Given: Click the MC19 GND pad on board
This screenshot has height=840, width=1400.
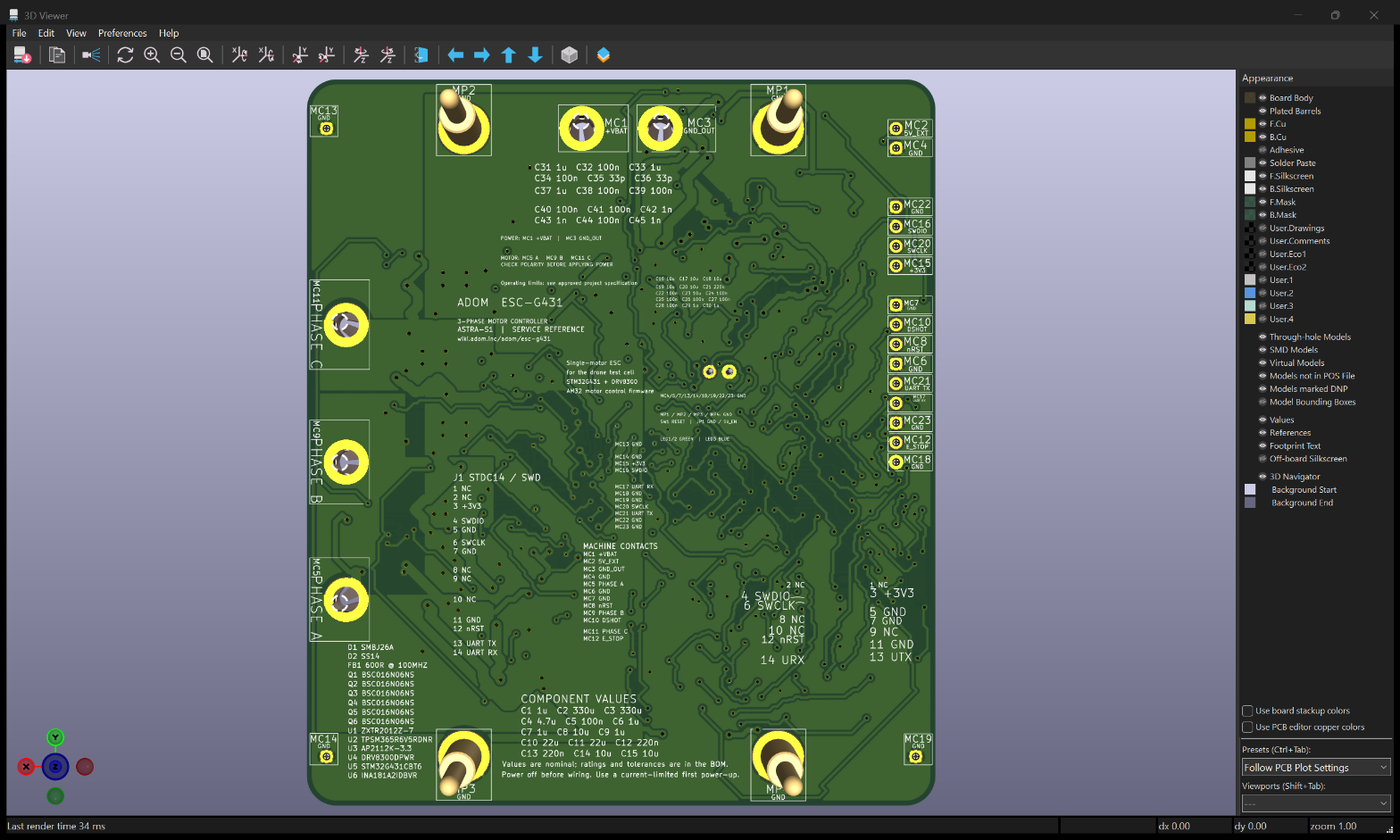Looking at the screenshot, I should click(917, 757).
